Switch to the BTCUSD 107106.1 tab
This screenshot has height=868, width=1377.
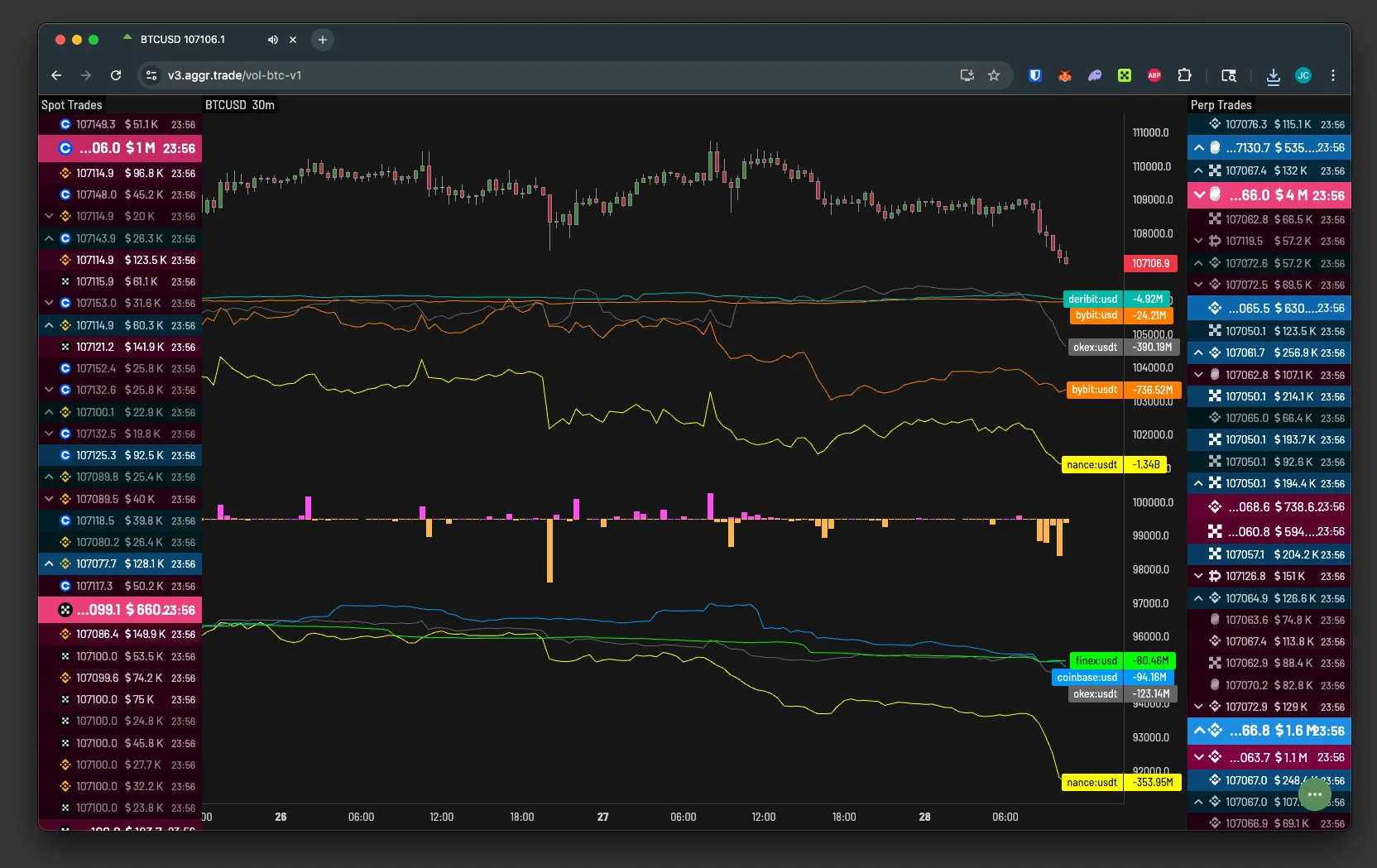(x=182, y=39)
